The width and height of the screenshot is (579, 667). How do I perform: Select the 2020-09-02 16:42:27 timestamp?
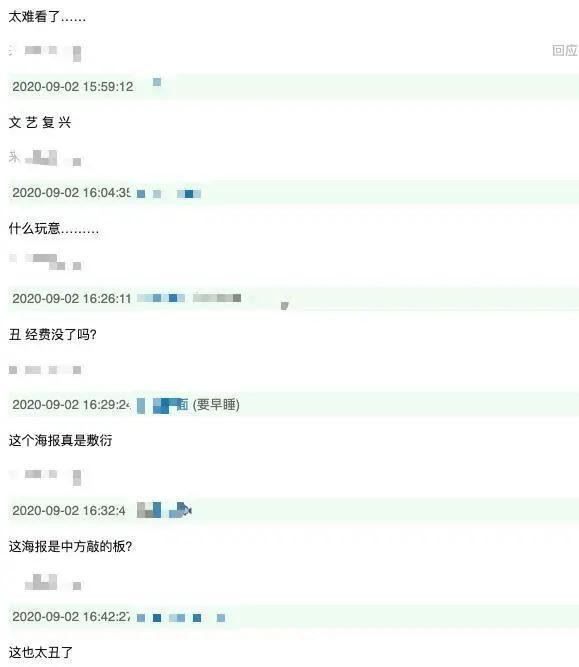71,616
